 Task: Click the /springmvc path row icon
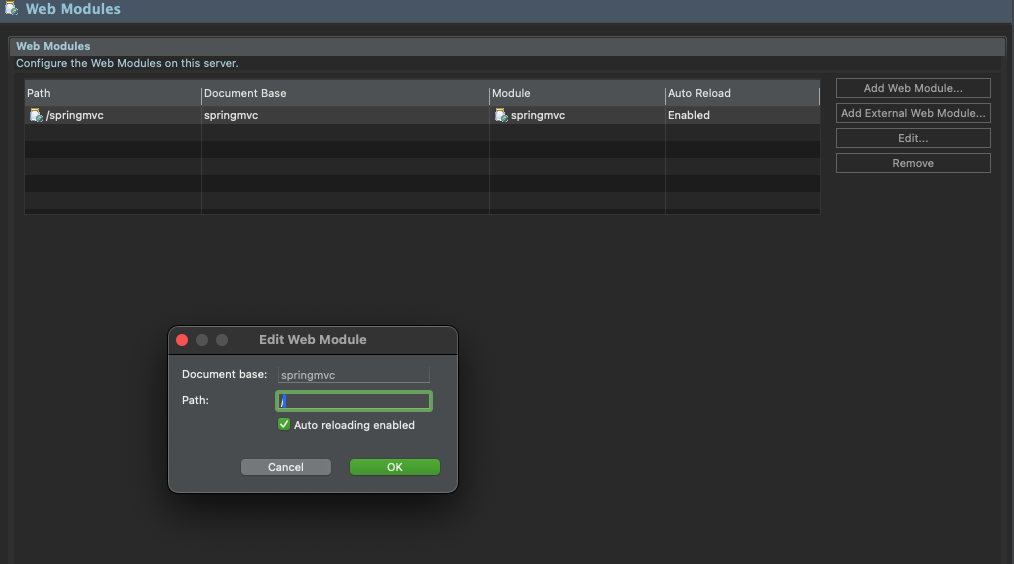coord(36,115)
